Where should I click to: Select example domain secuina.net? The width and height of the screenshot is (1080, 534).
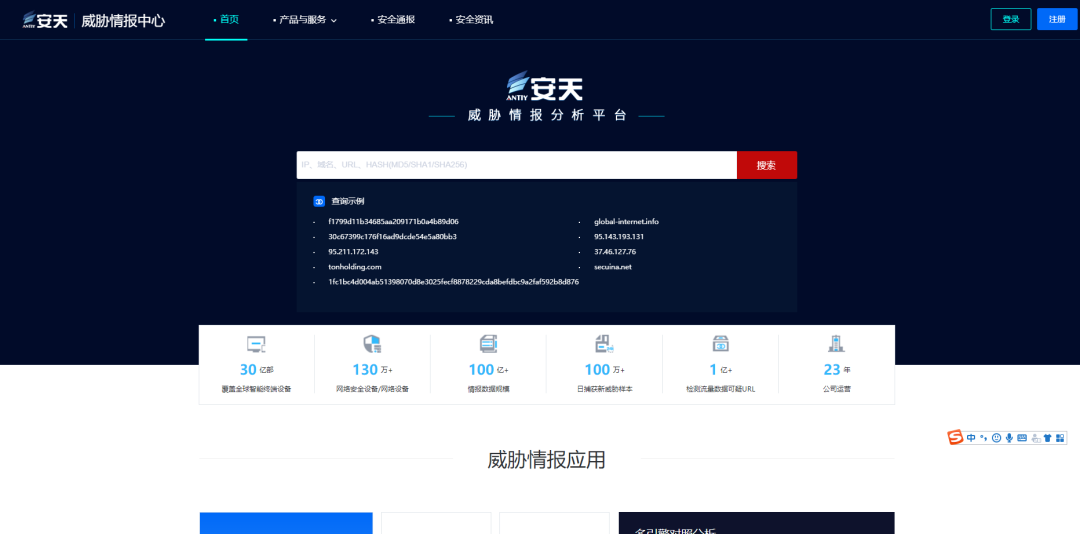[x=613, y=267]
